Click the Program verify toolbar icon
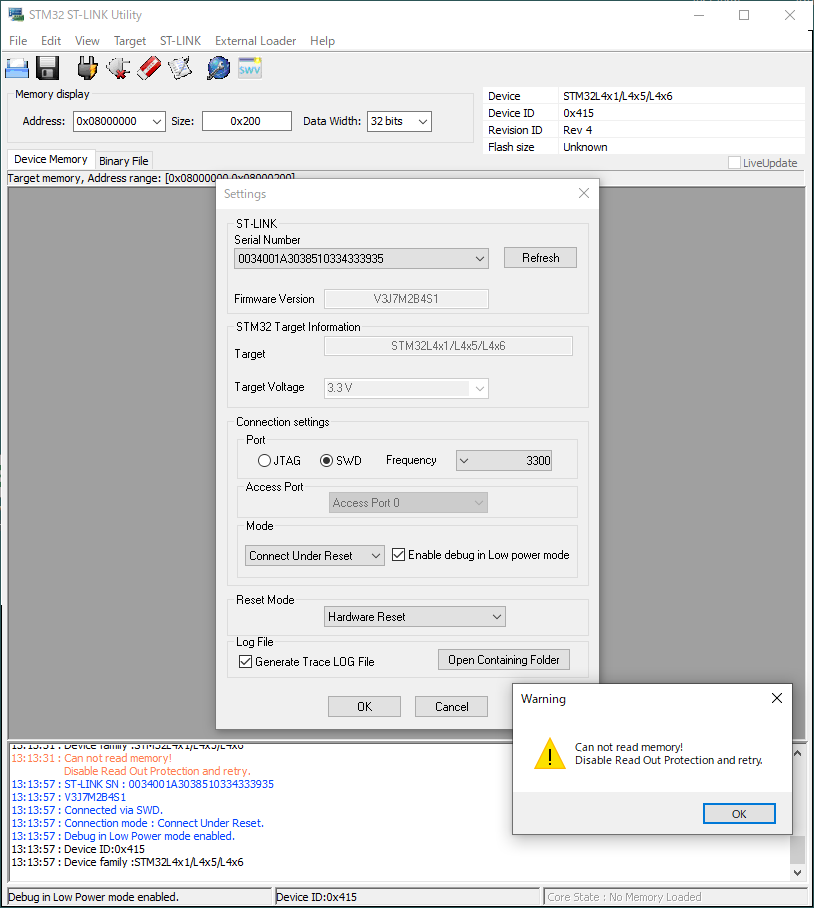This screenshot has width=814, height=908. click(x=180, y=68)
